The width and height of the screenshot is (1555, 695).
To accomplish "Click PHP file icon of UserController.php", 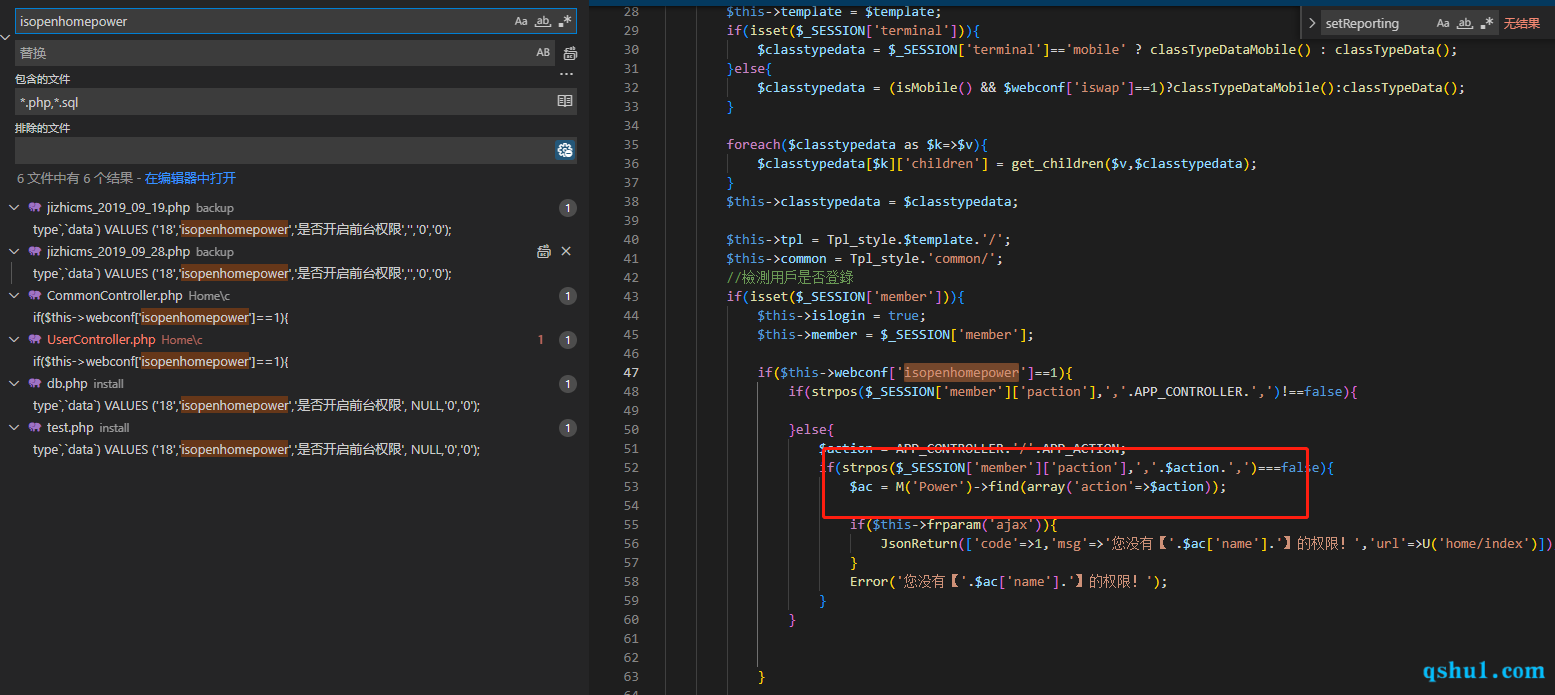I will [x=35, y=340].
